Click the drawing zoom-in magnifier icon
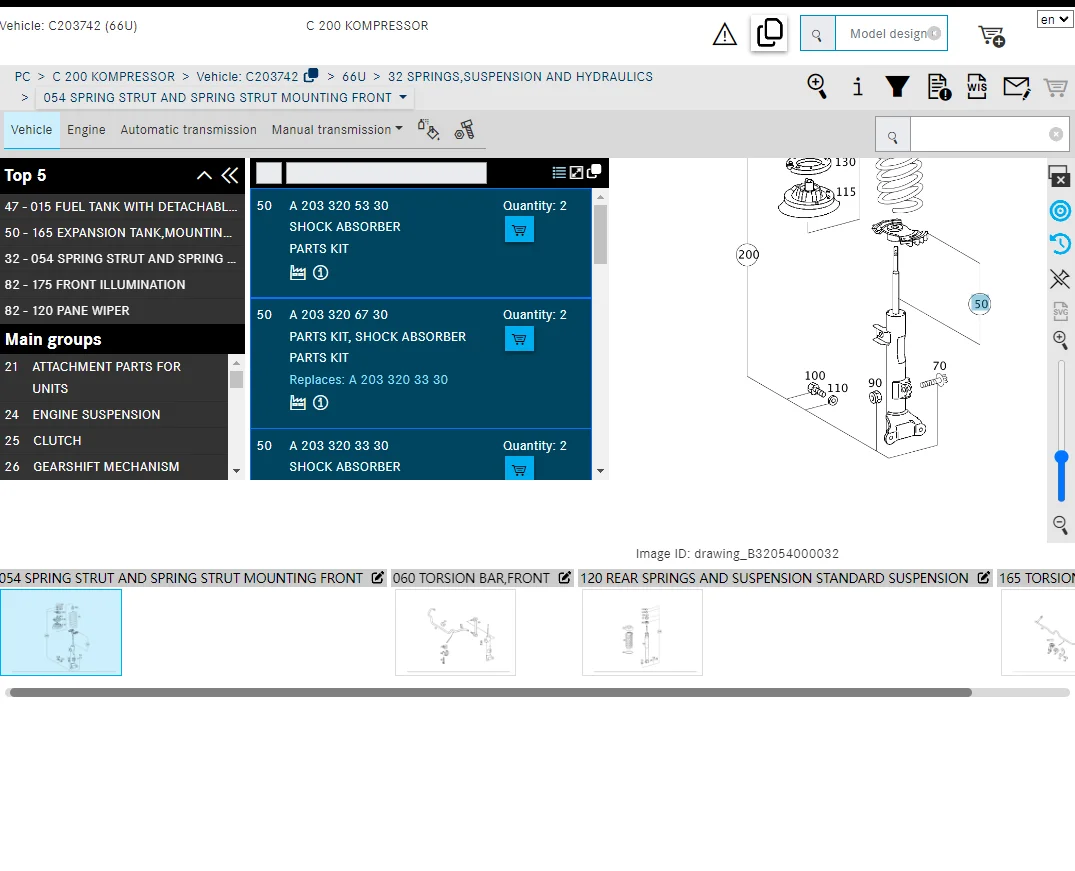Viewport: 1075px width, 871px height. (1060, 339)
